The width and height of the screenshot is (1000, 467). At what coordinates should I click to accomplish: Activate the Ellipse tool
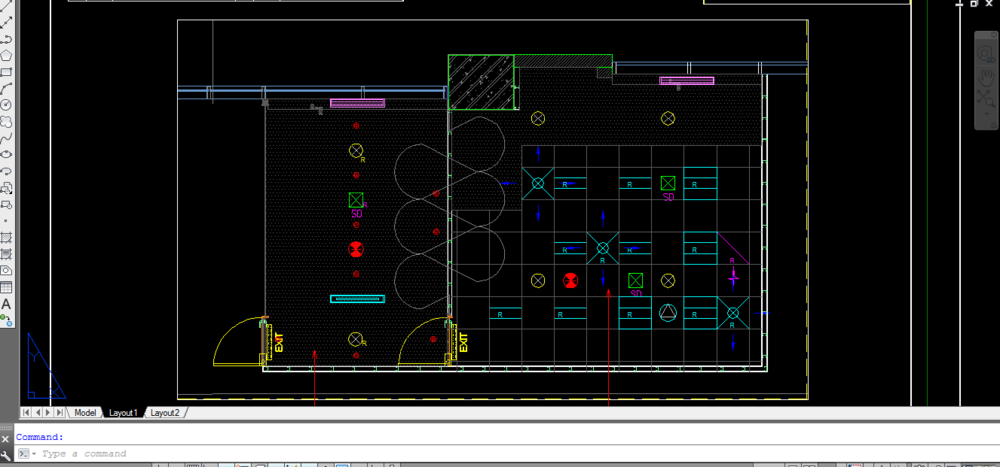pos(6,154)
